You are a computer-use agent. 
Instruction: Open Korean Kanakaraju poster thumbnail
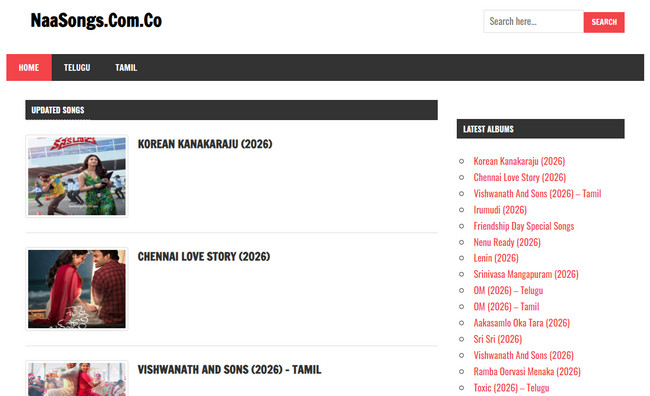coord(77,176)
